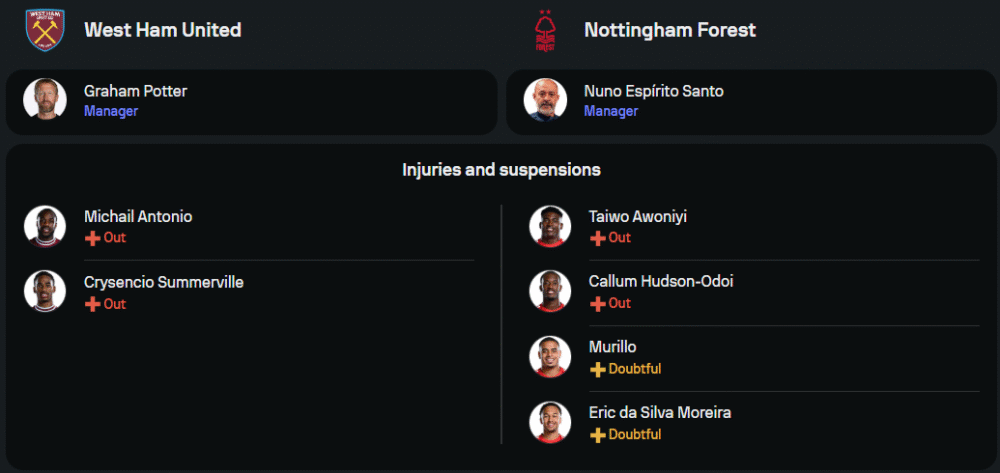
Task: Click Taiwo Awoniyi's red injury cross icon
Action: point(598,238)
